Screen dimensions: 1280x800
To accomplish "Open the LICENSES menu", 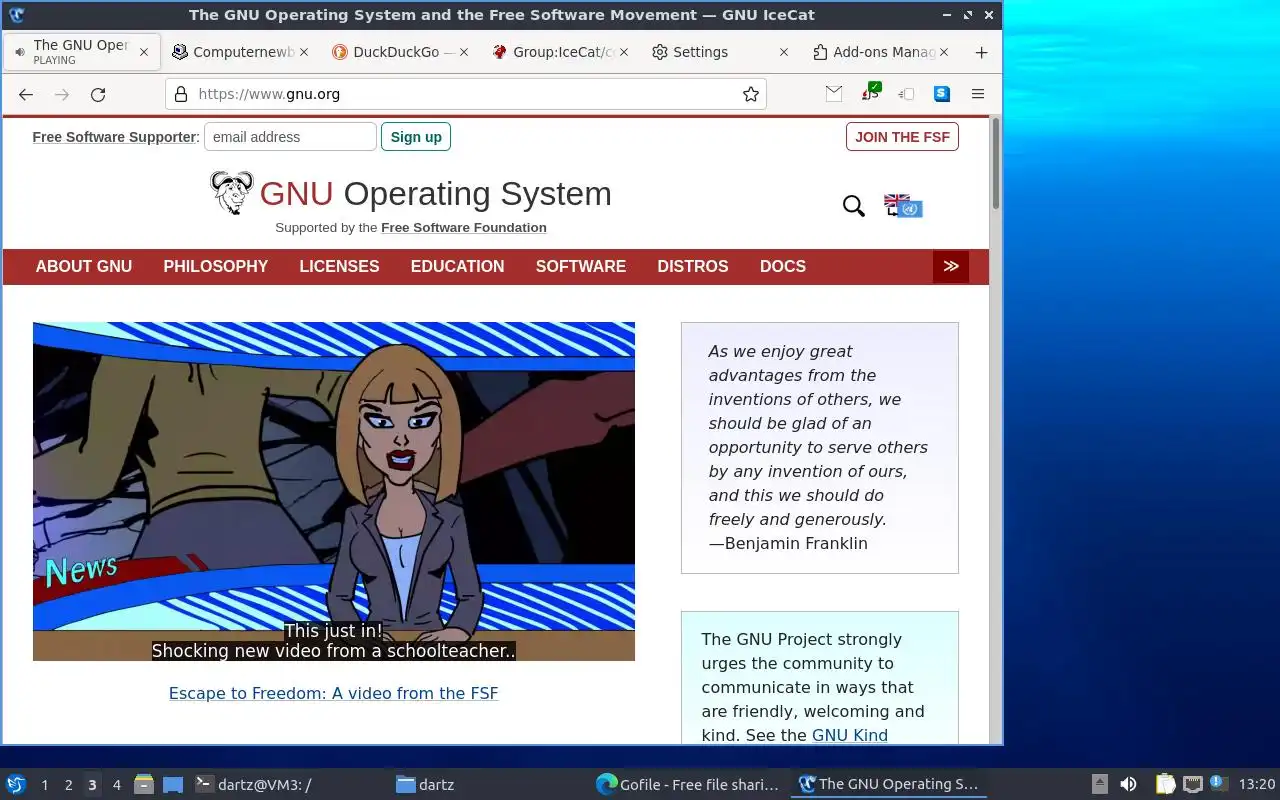I will tap(339, 266).
